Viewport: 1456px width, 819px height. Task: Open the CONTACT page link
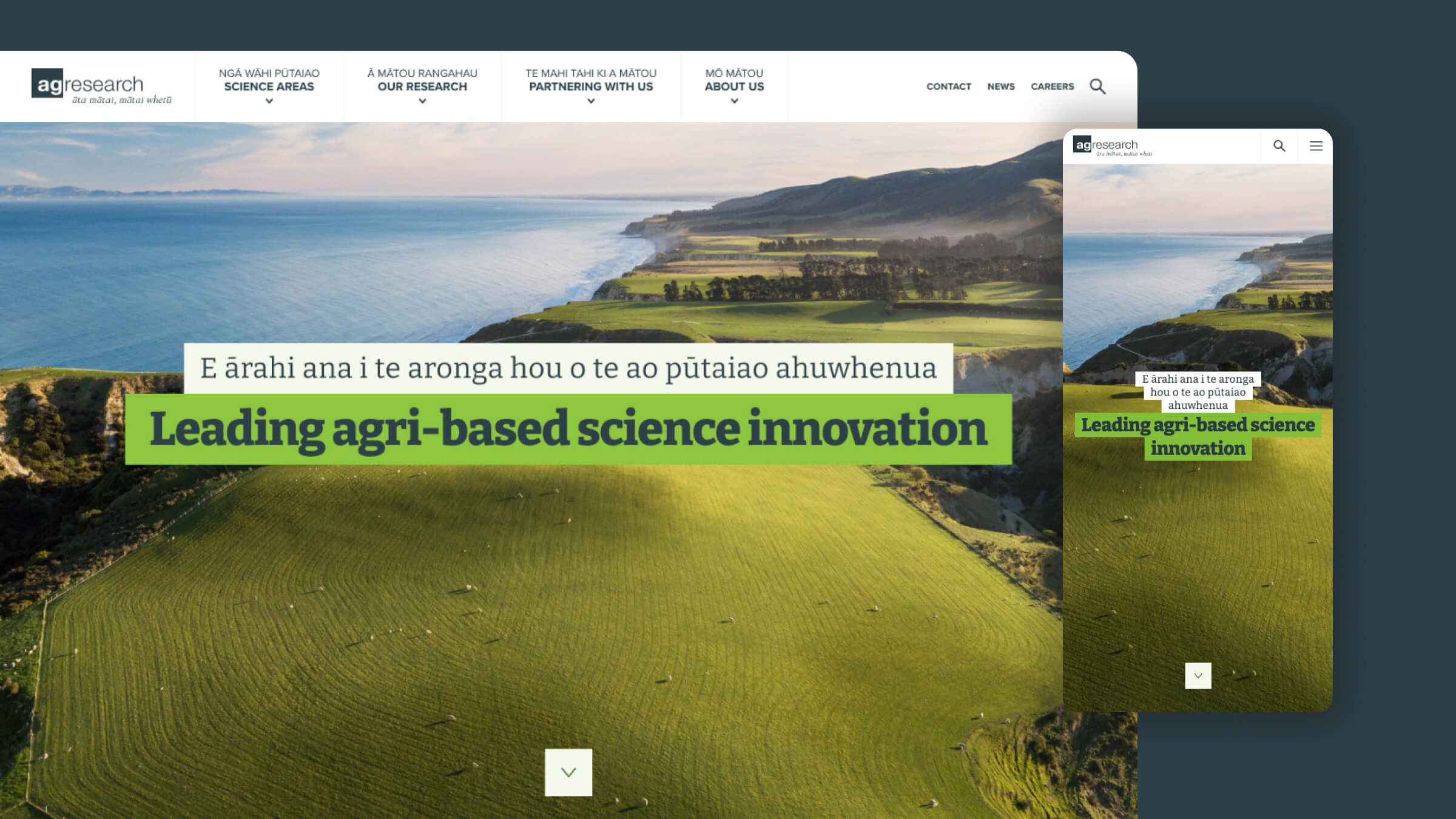point(948,86)
